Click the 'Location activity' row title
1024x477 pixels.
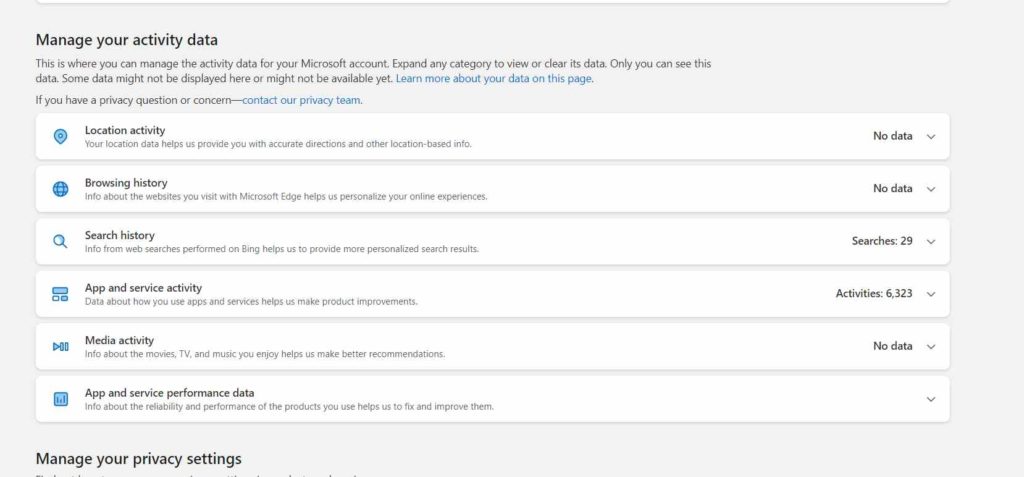coord(125,130)
